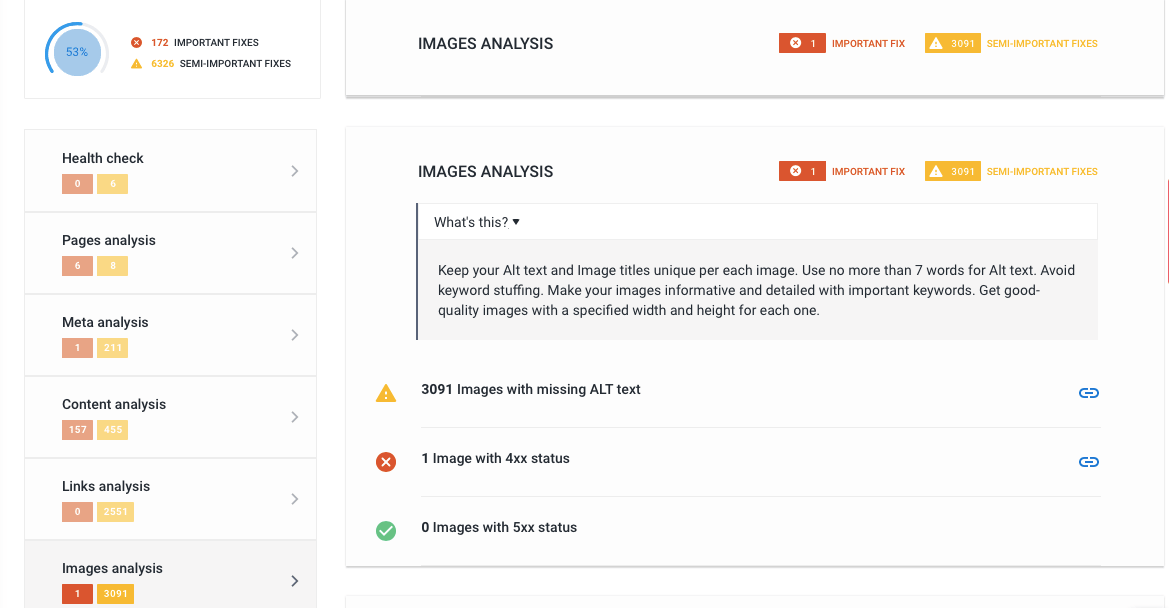Click Pages analysis yellow badge showing 8
Image resolution: width=1169 pixels, height=608 pixels.
click(x=113, y=266)
